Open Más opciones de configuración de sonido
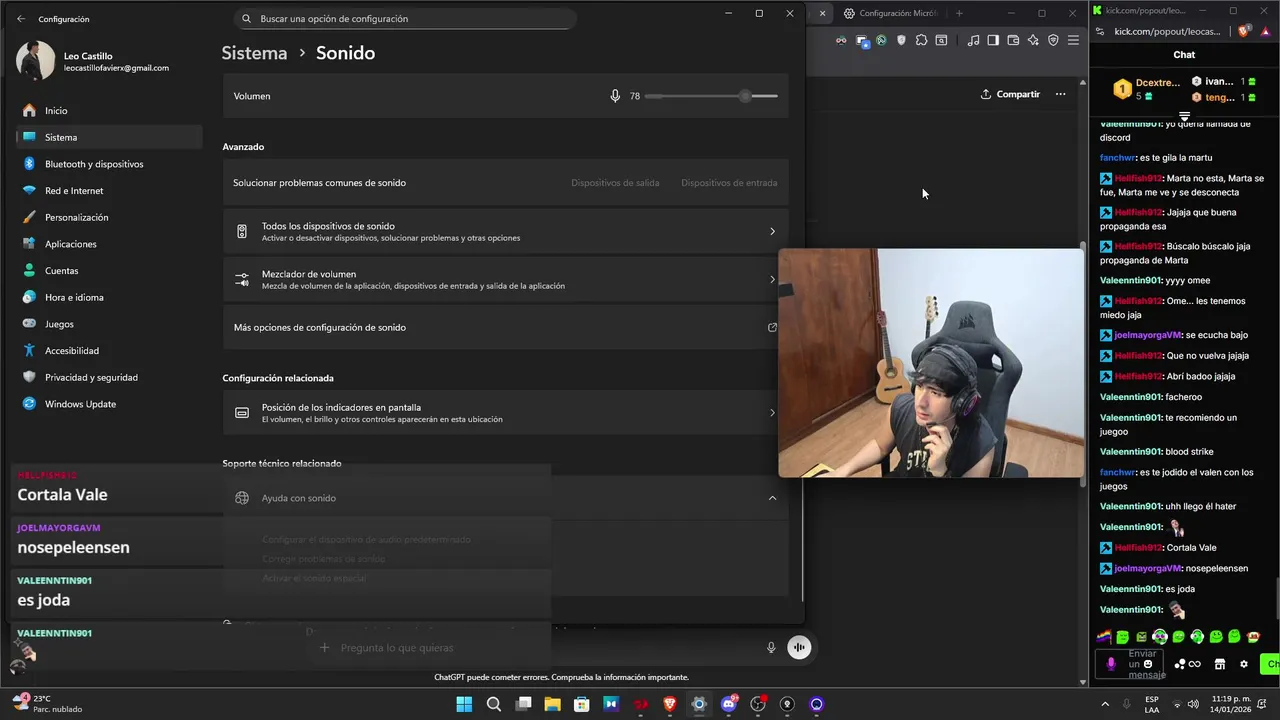 click(x=505, y=328)
